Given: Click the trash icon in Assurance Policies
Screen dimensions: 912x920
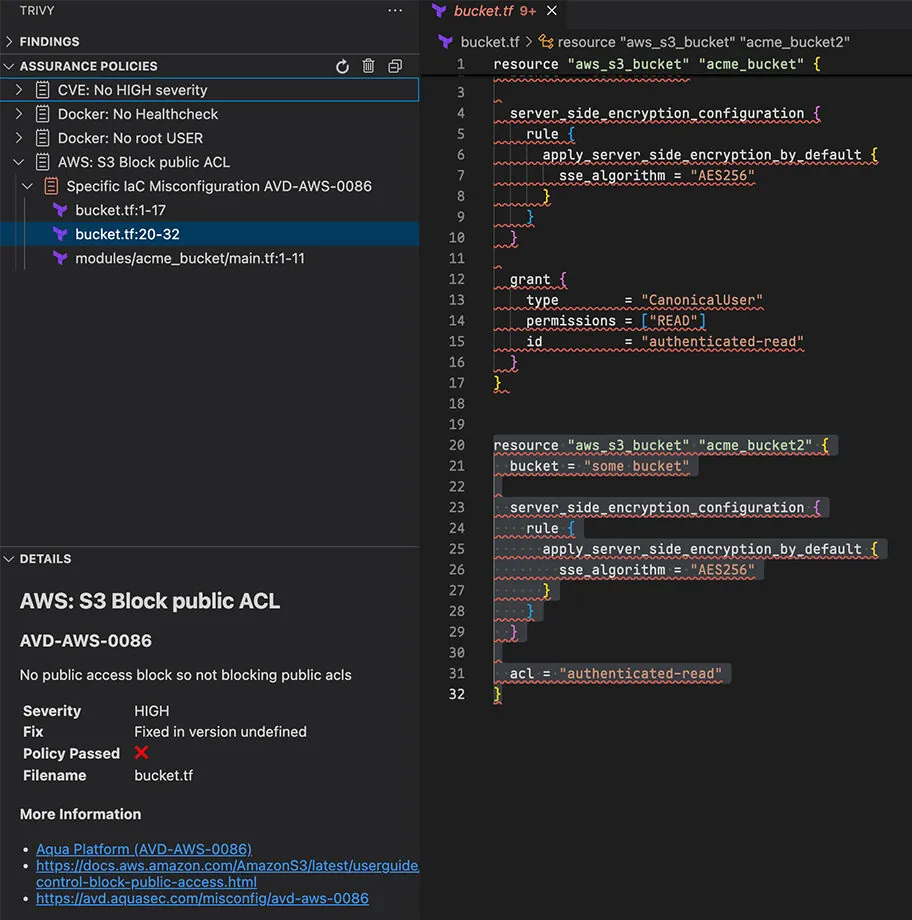Looking at the screenshot, I should coord(368,66).
